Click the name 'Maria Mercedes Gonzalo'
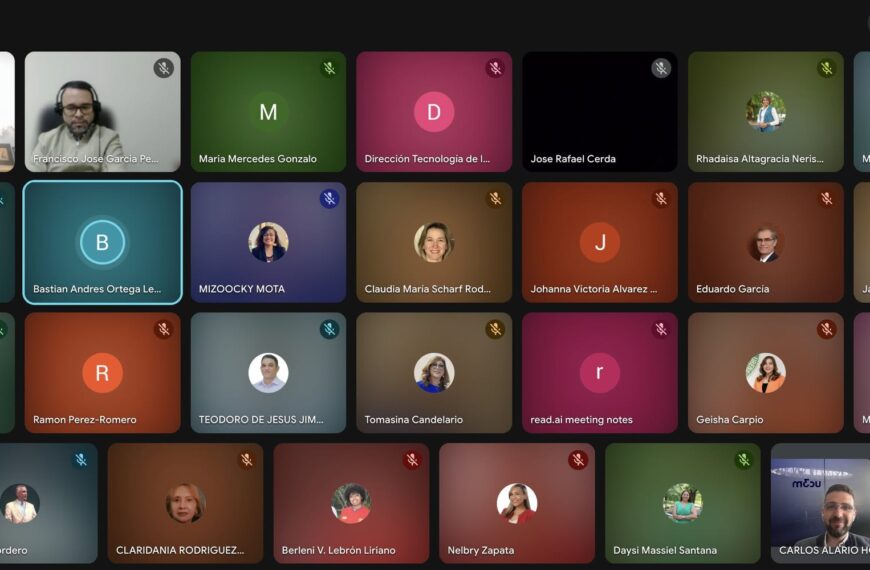Image resolution: width=870 pixels, height=570 pixels. (257, 159)
